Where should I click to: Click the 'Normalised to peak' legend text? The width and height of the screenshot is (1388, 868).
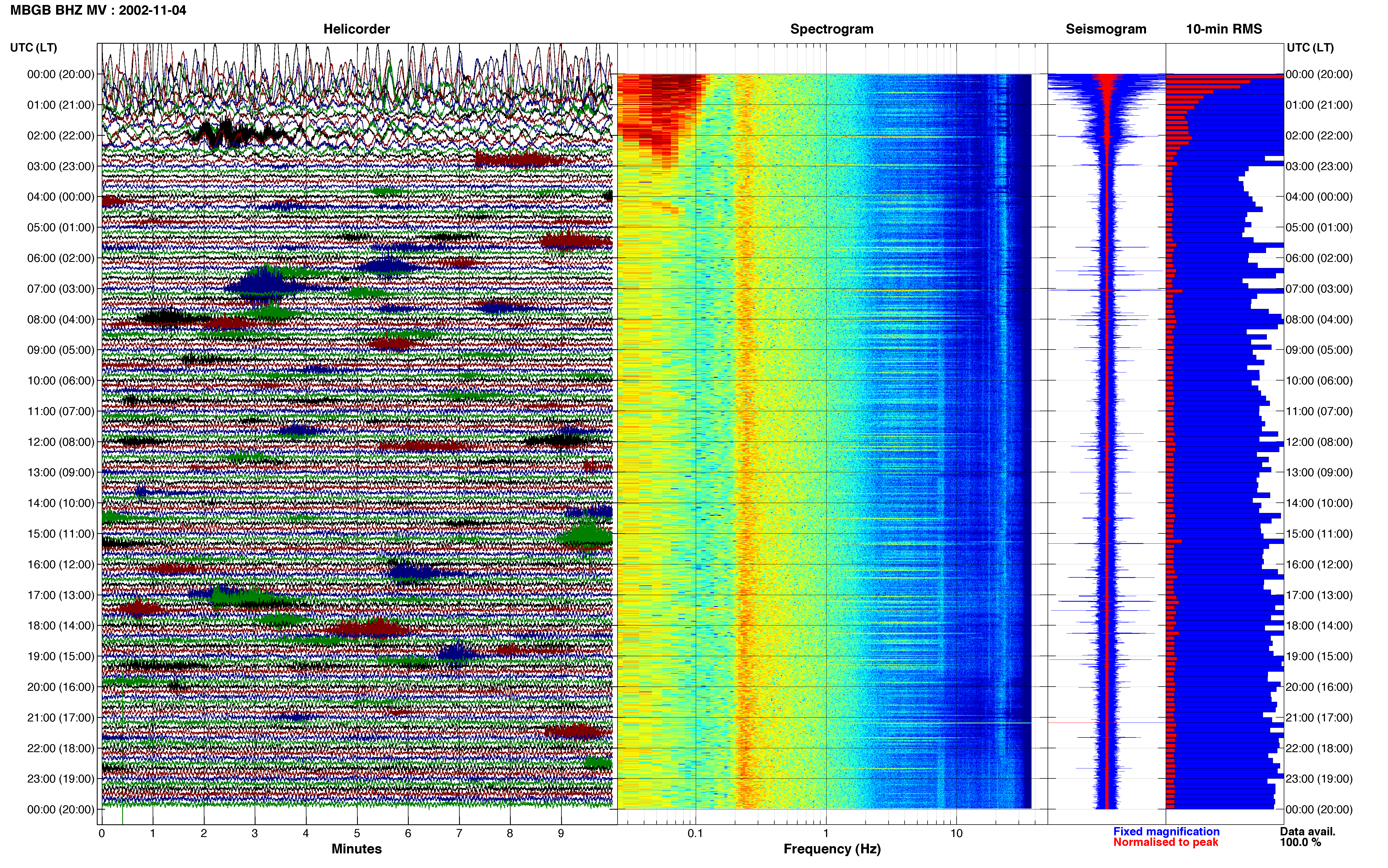1166,842
